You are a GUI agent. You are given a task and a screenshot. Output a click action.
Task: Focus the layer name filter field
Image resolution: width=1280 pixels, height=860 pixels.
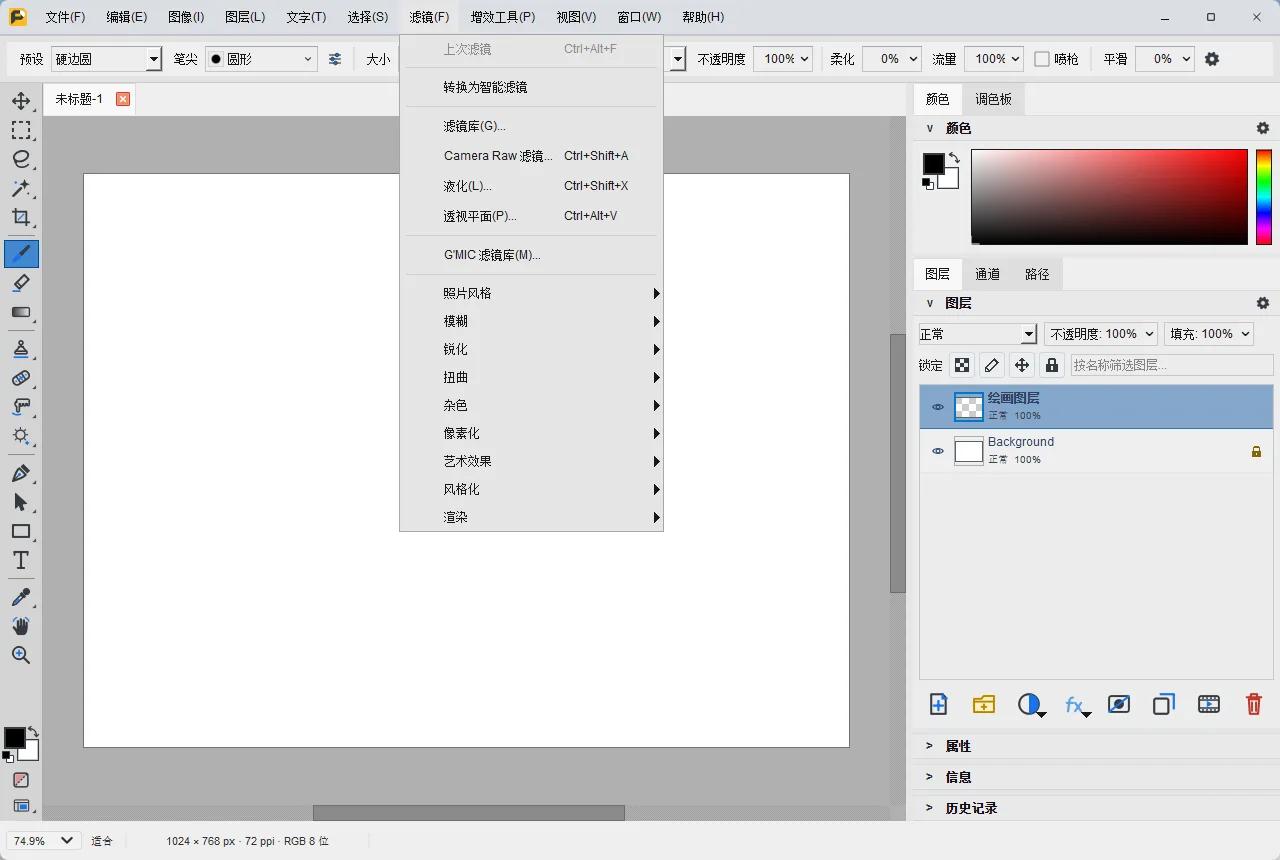coord(1172,365)
